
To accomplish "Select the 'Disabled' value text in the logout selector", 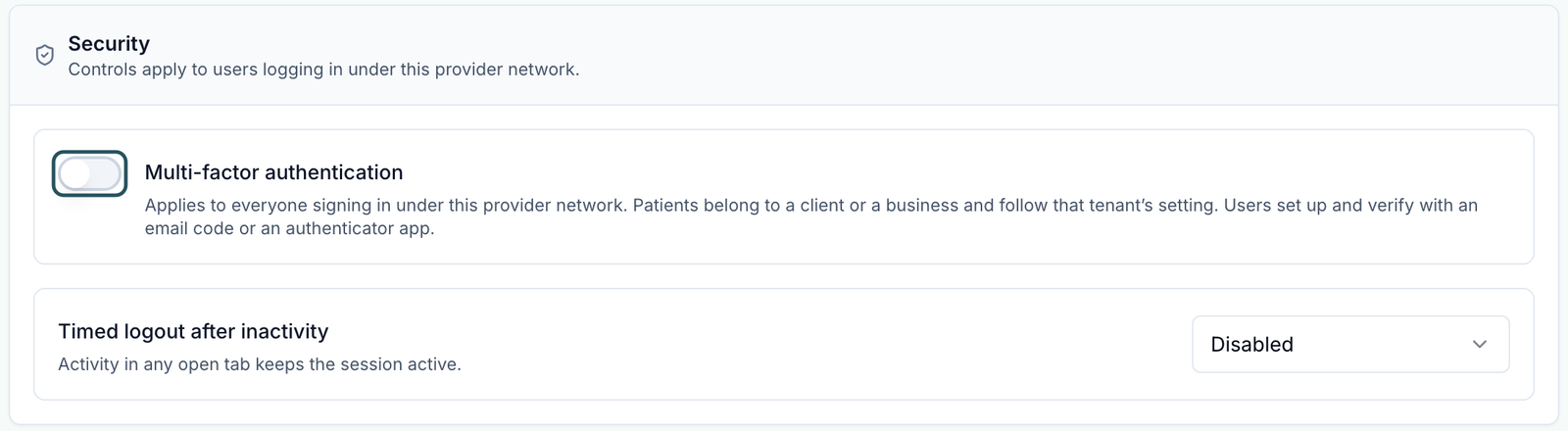I will (1251, 345).
